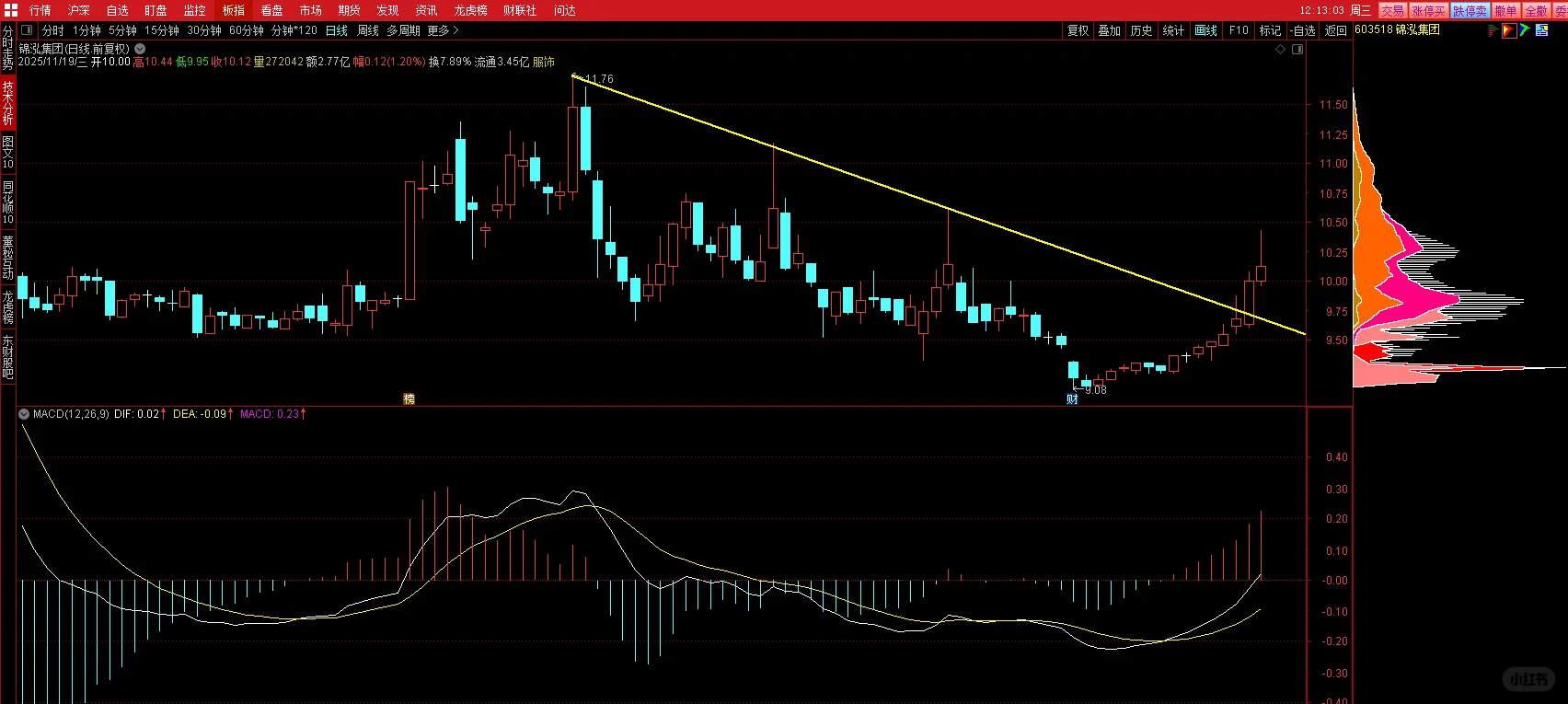Image resolution: width=1568 pixels, height=704 pixels.
Task: Click the green-red bar chart distribution icon
Action: coord(1493,30)
